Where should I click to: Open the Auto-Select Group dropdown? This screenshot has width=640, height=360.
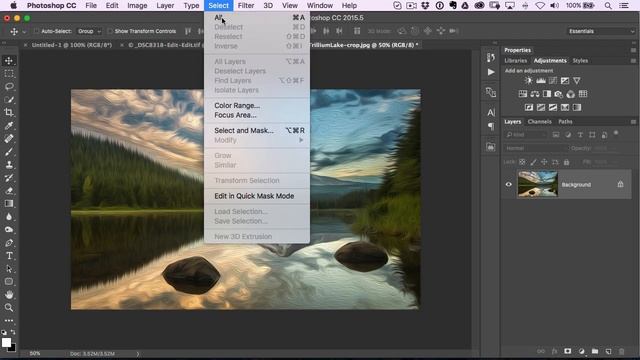click(89, 31)
